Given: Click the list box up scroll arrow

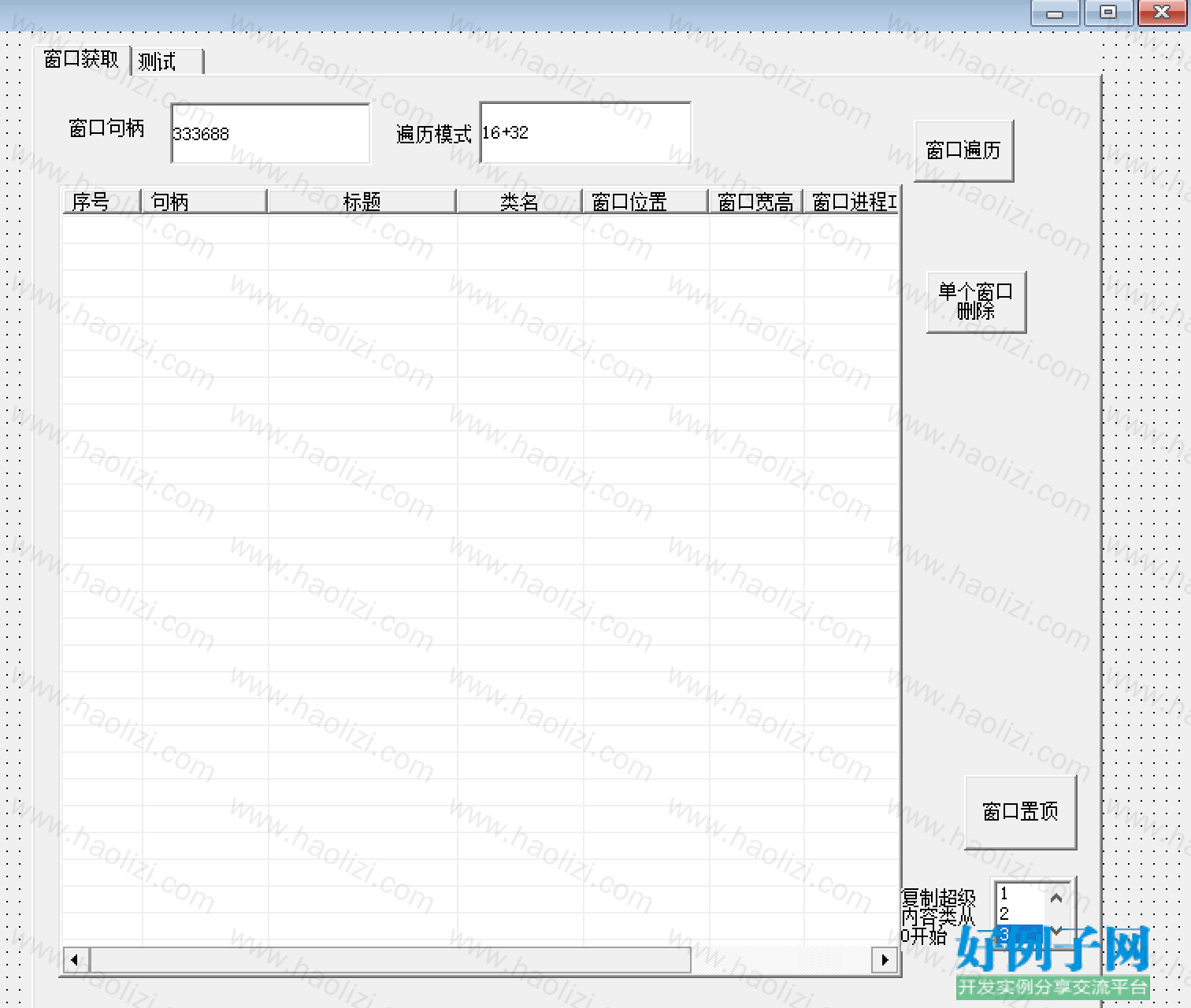Looking at the screenshot, I should [x=1057, y=898].
